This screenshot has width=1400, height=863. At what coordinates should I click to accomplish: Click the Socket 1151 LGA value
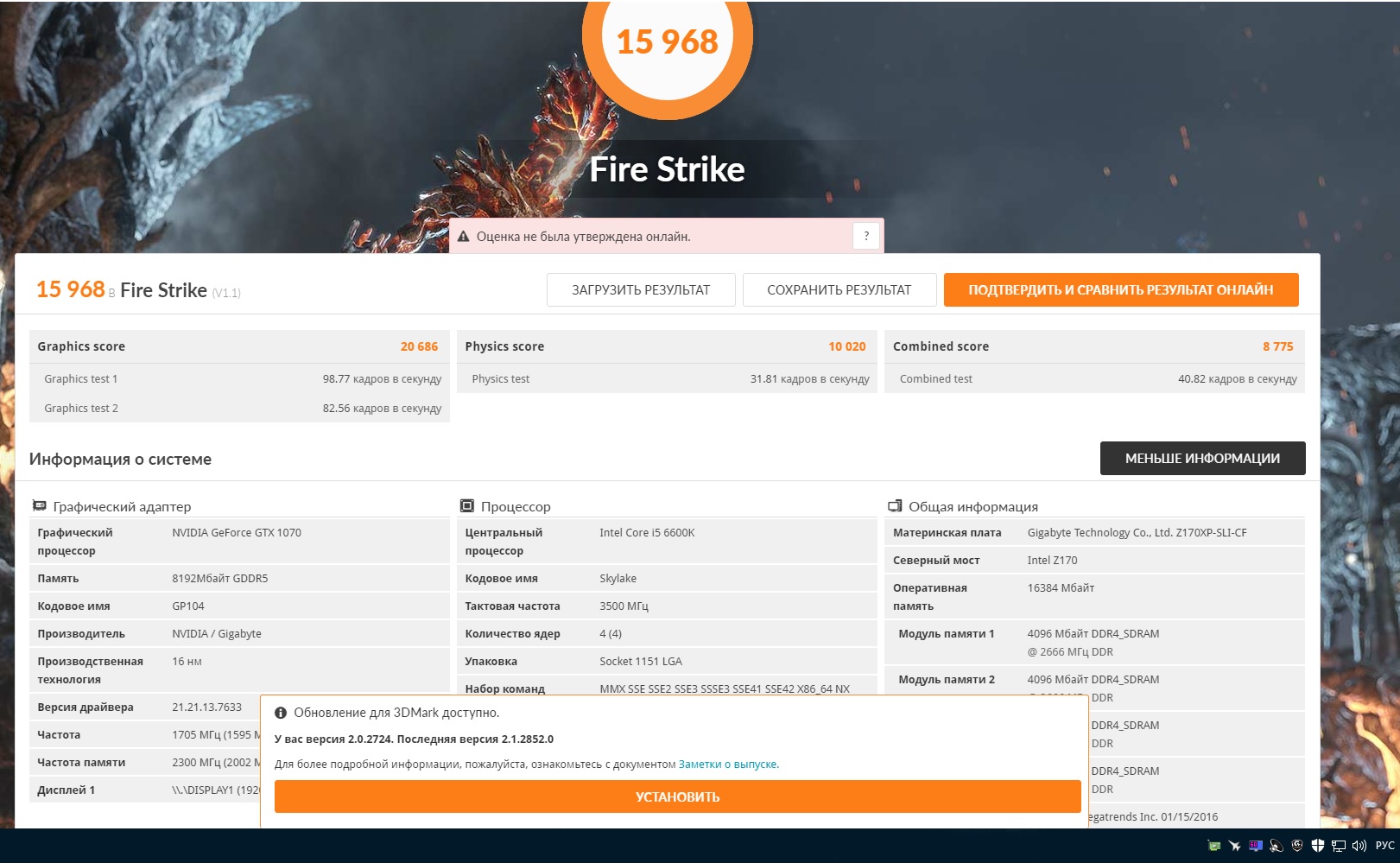641,661
